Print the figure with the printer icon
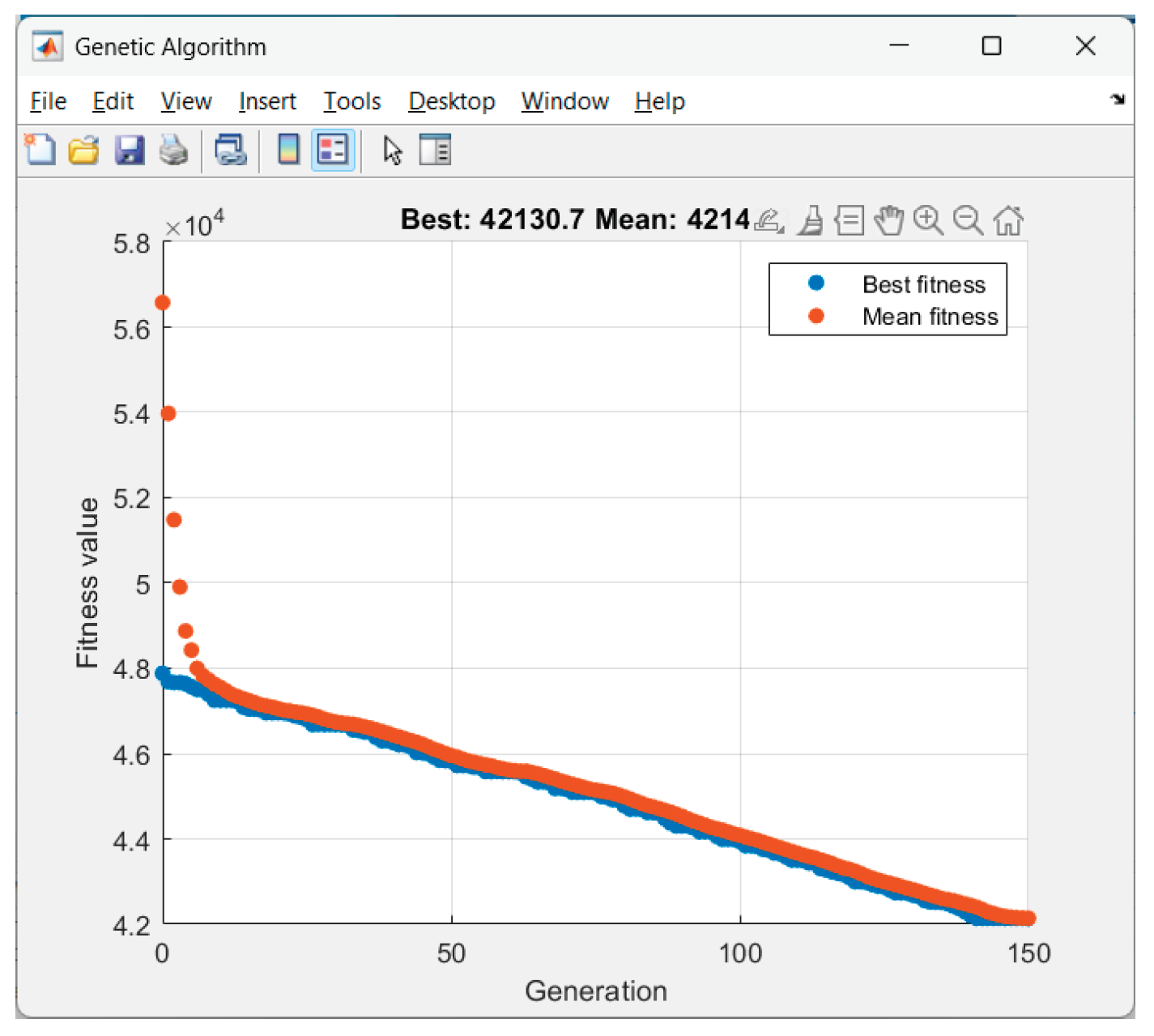The height and width of the screenshot is (1036, 1154). coord(173,150)
